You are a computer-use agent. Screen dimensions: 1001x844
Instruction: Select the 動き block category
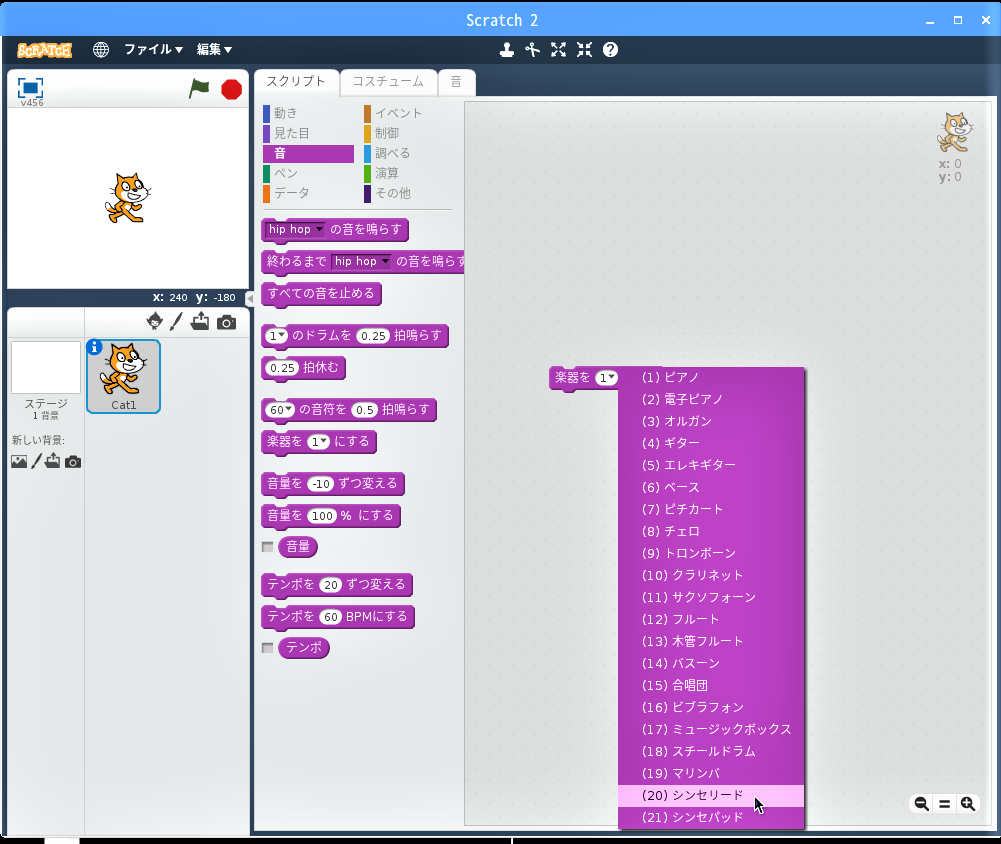point(286,113)
